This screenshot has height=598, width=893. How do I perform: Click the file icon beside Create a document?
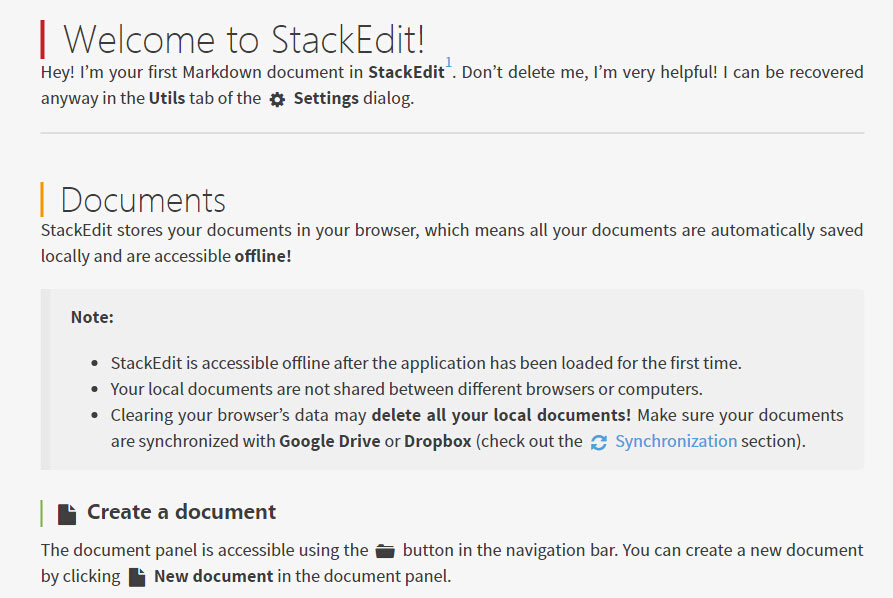click(x=67, y=514)
